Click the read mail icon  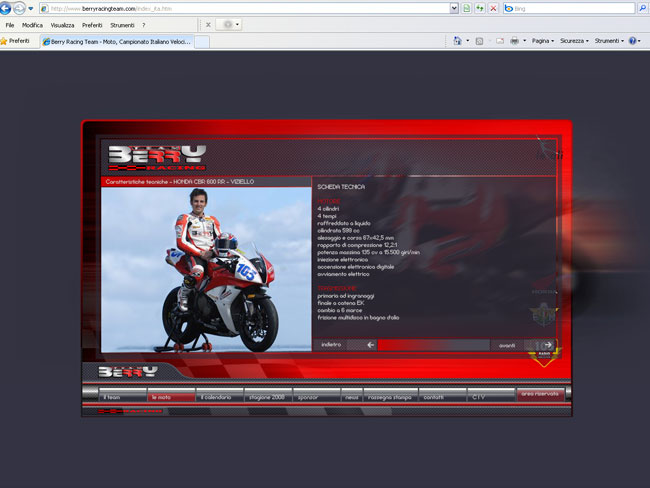[500, 41]
